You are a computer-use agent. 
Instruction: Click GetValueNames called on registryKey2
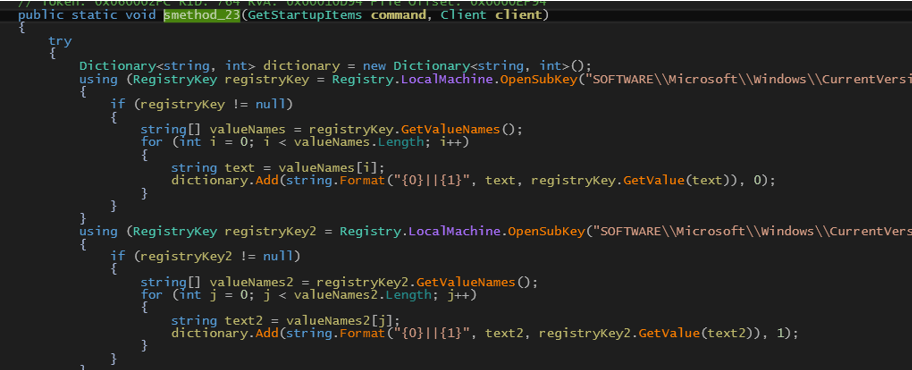465,282
